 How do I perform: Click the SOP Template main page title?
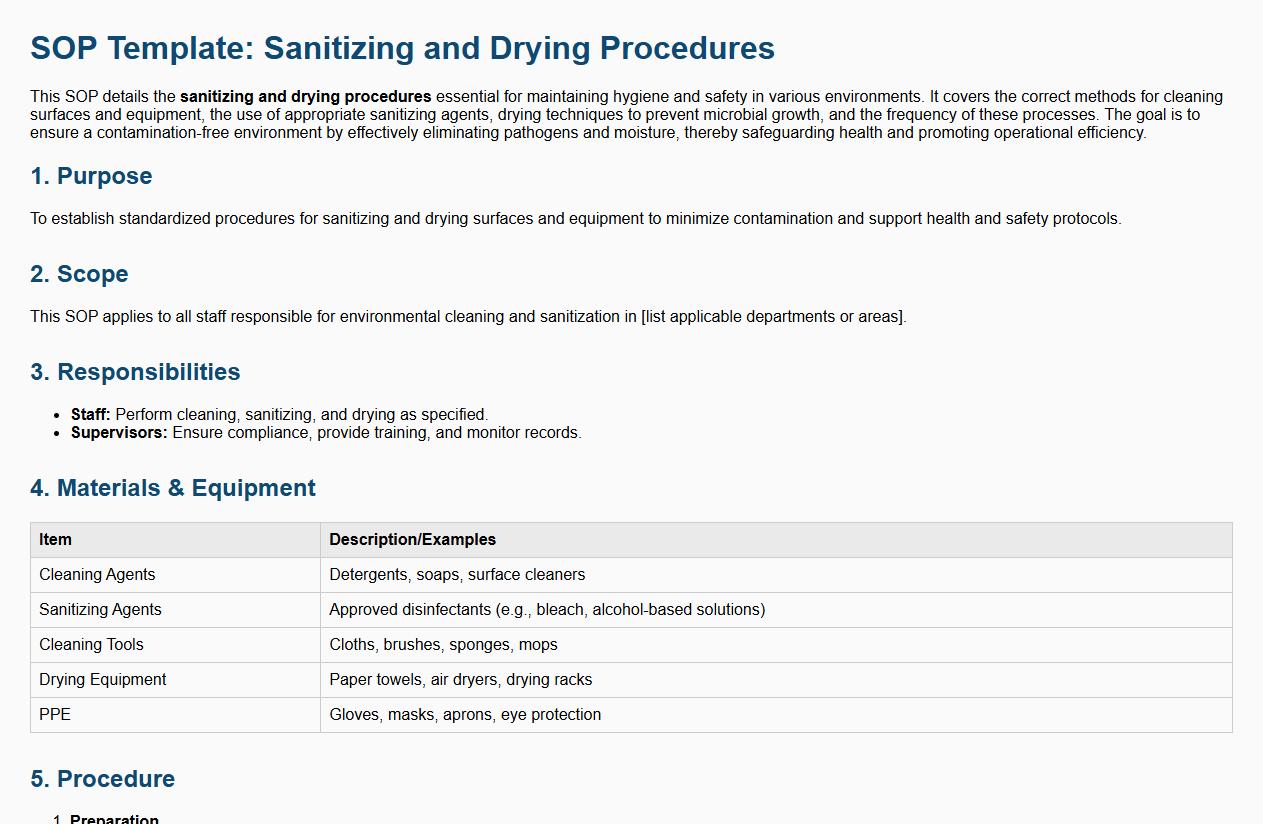click(x=402, y=48)
